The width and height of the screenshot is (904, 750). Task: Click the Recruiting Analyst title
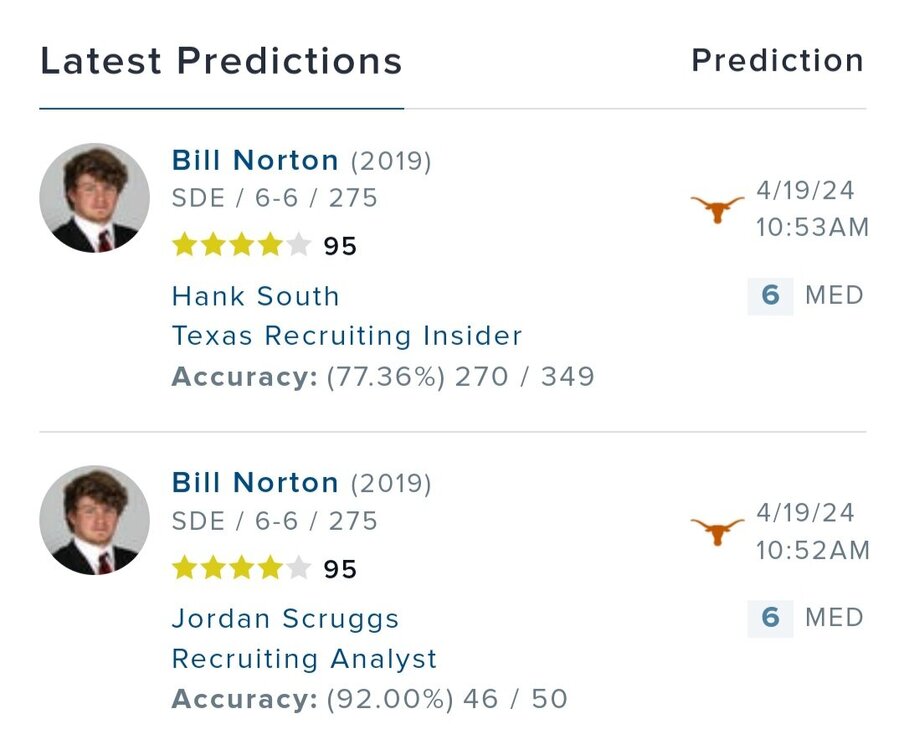click(x=304, y=659)
